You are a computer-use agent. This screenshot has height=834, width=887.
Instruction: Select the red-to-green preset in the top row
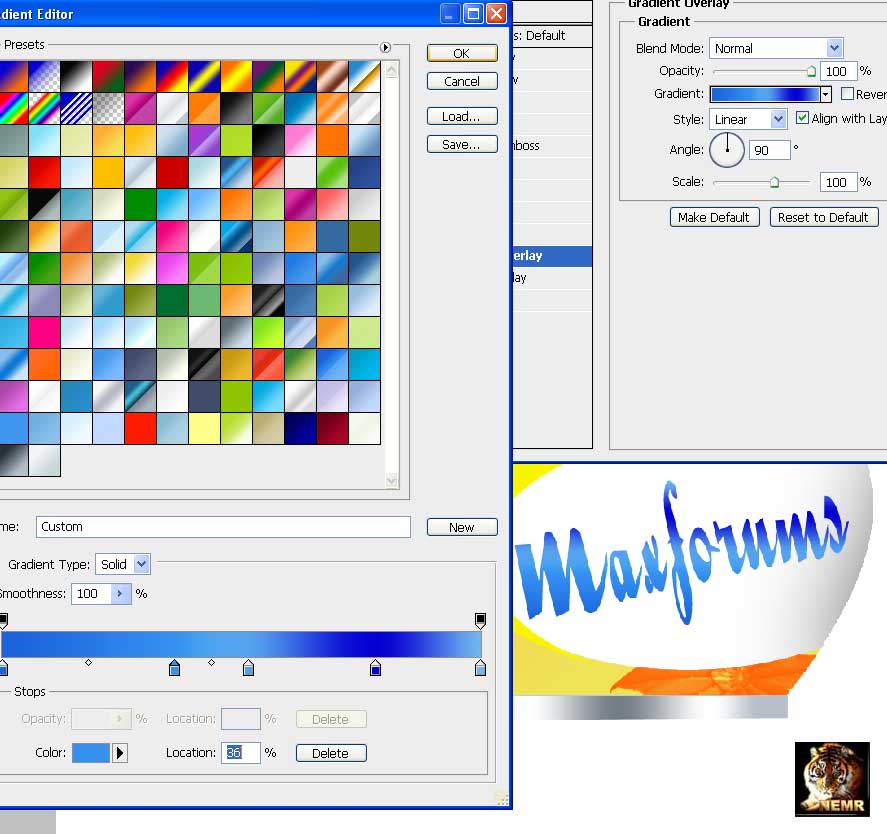108,76
